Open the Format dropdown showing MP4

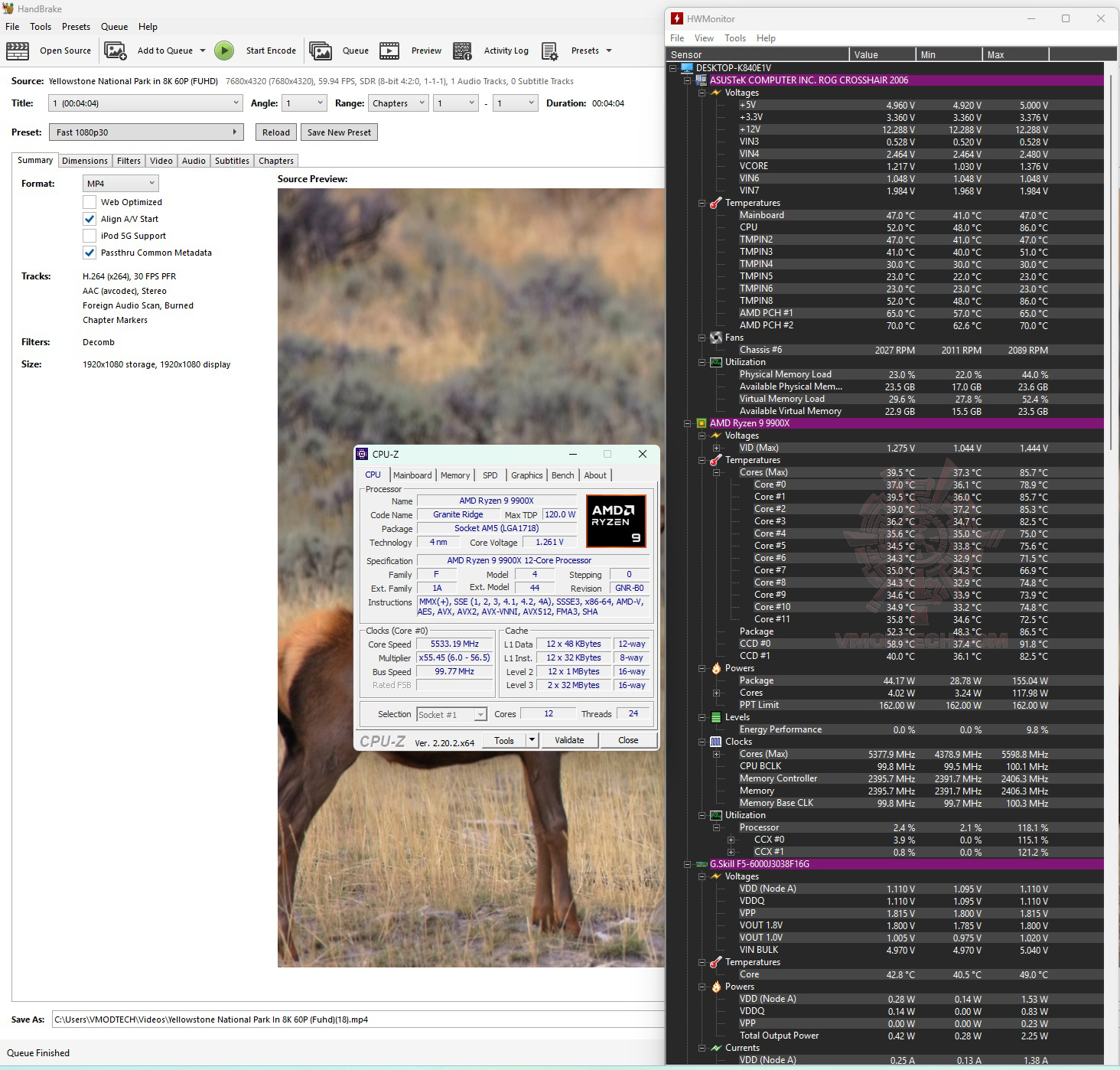point(120,184)
